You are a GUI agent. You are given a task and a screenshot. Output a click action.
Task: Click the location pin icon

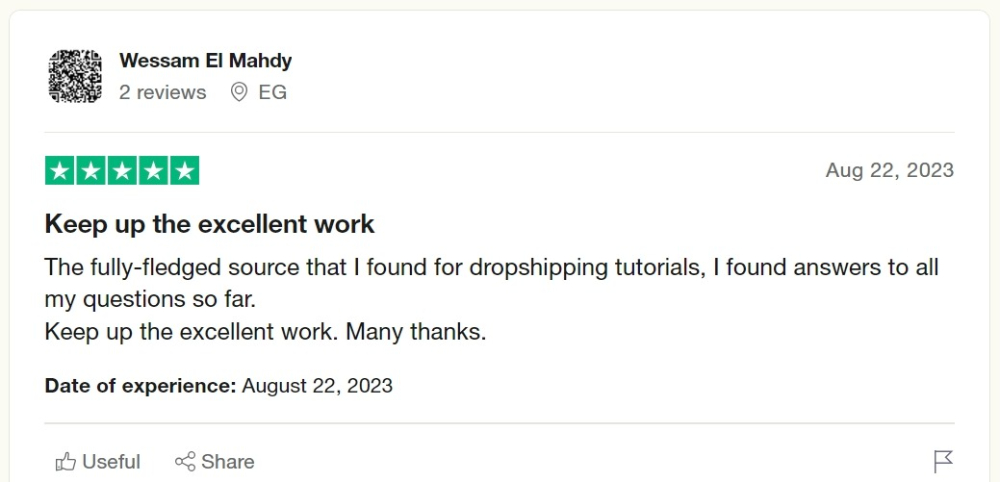(x=239, y=92)
